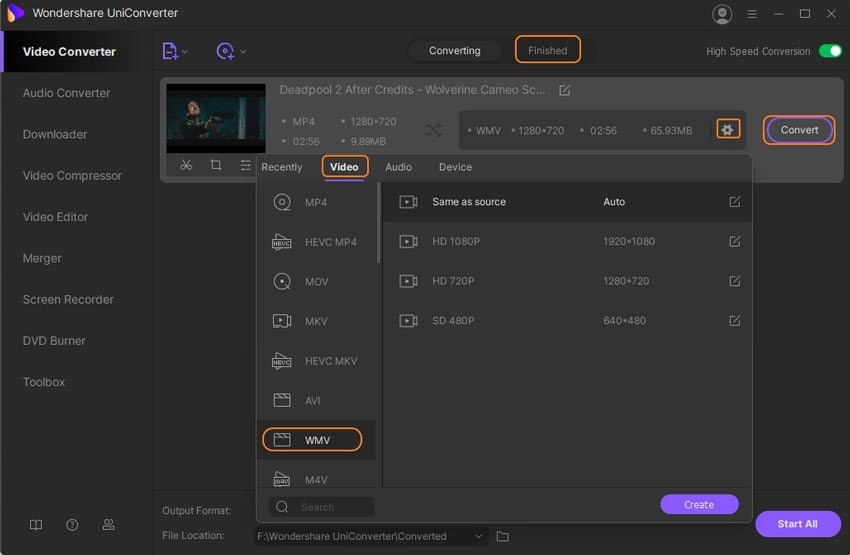Open Audio Converter in sidebar
The image size is (850, 555).
(66, 93)
